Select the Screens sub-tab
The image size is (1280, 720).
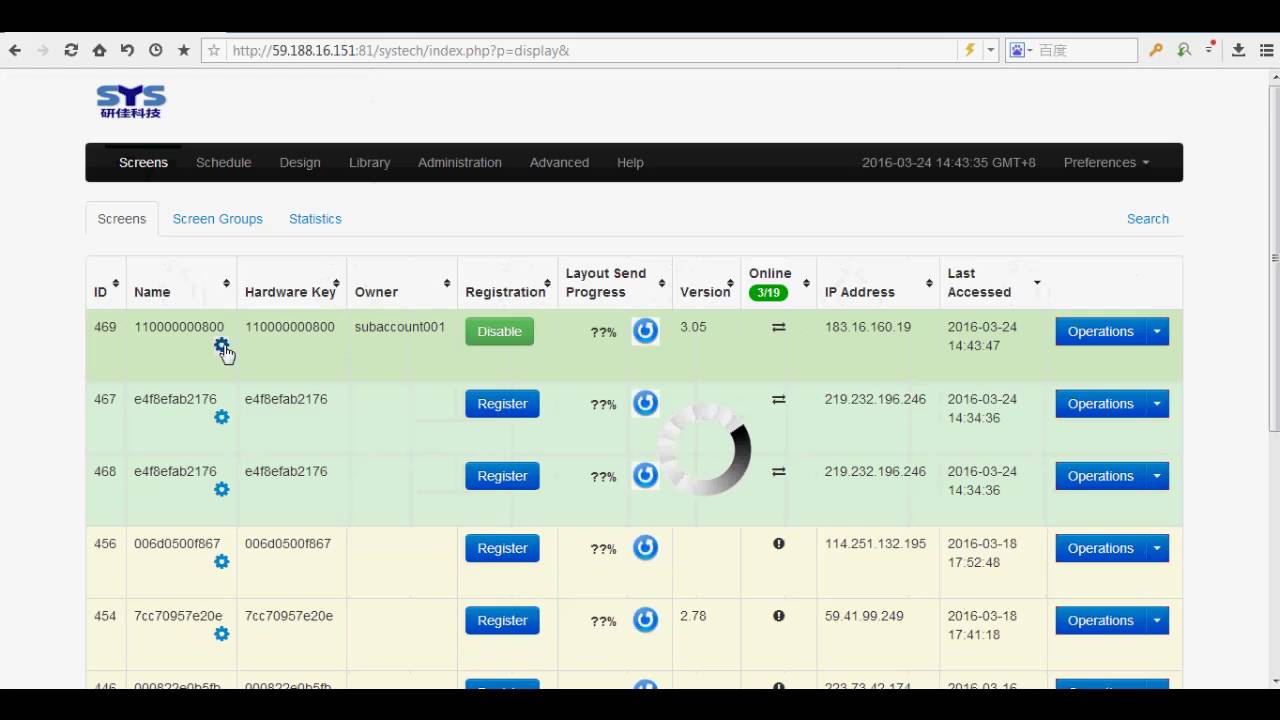click(122, 219)
